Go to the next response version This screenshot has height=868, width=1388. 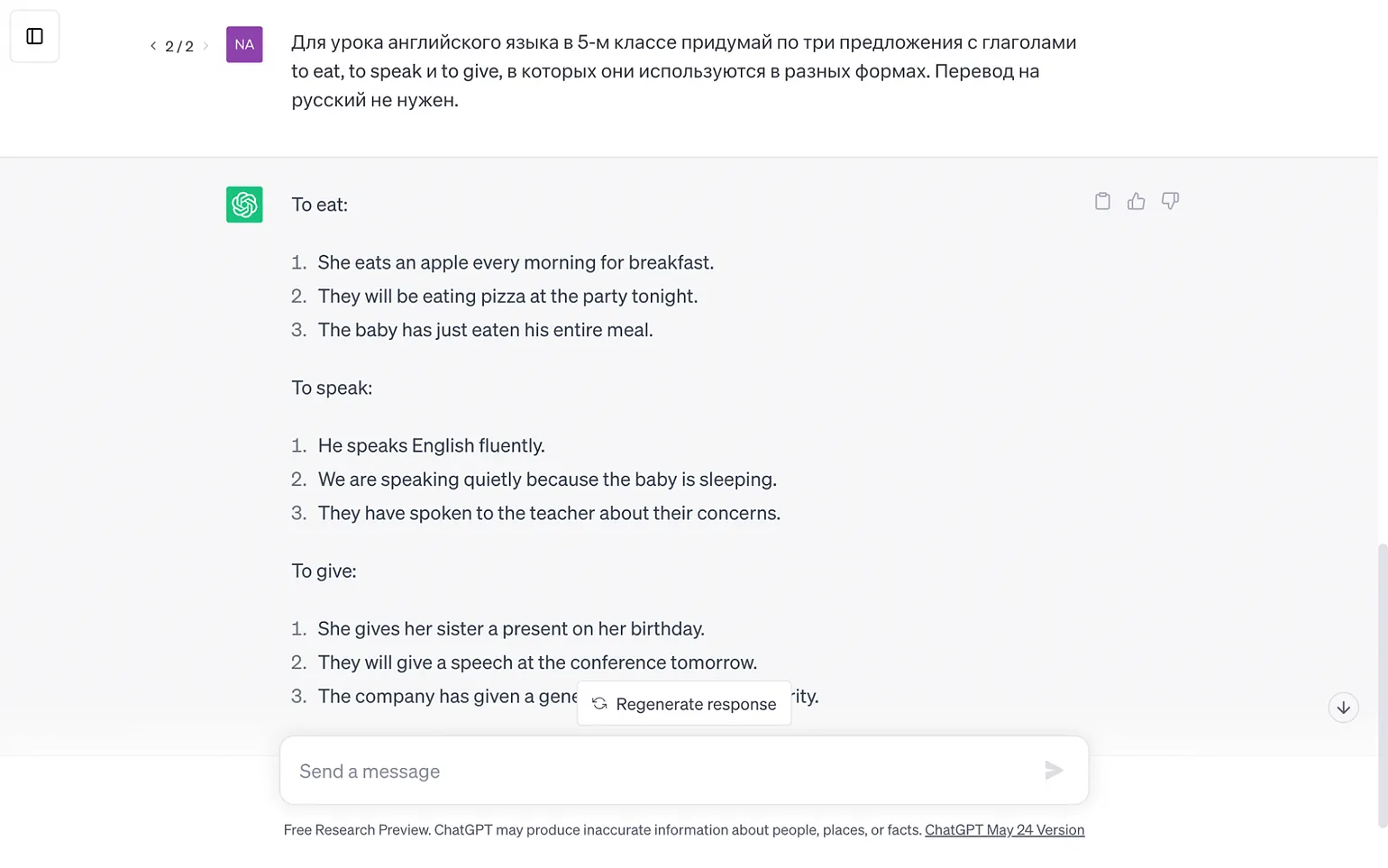point(205,46)
